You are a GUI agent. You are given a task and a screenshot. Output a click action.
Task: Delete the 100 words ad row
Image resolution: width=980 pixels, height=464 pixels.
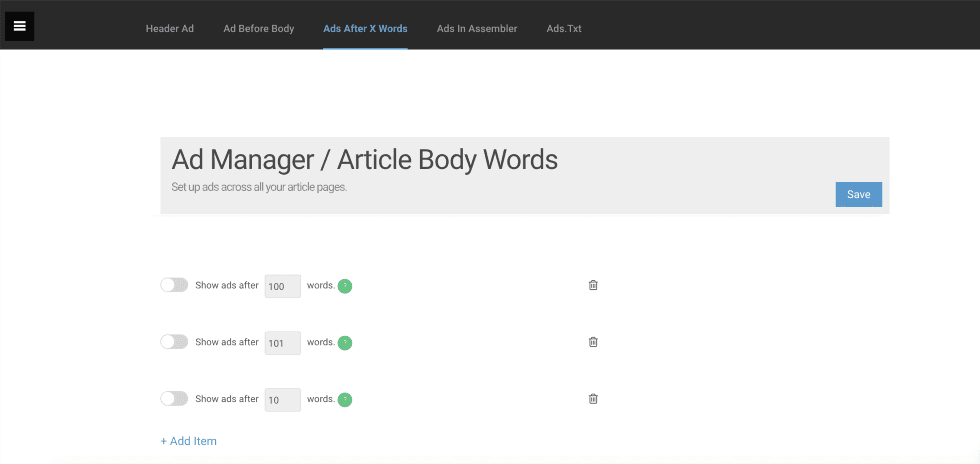(x=593, y=285)
